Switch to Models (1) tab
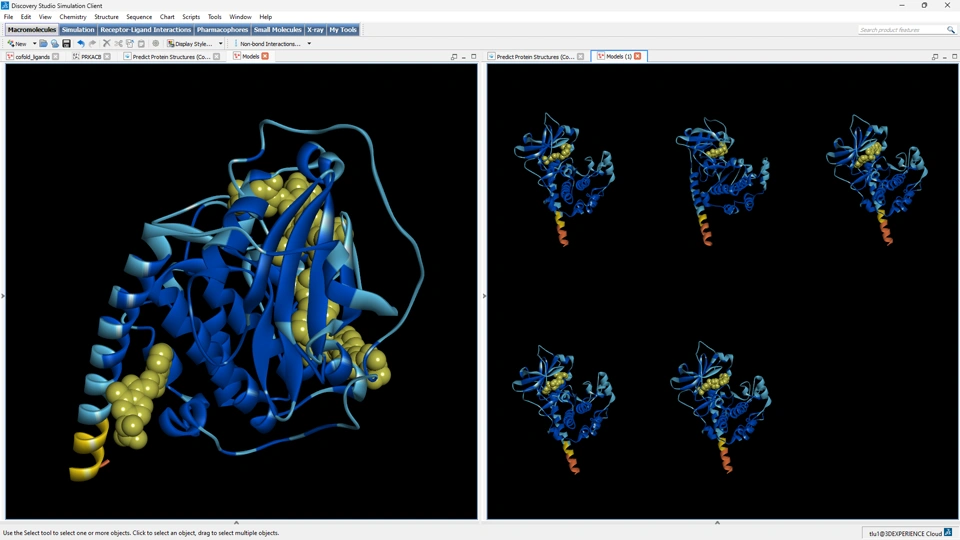 pos(618,56)
